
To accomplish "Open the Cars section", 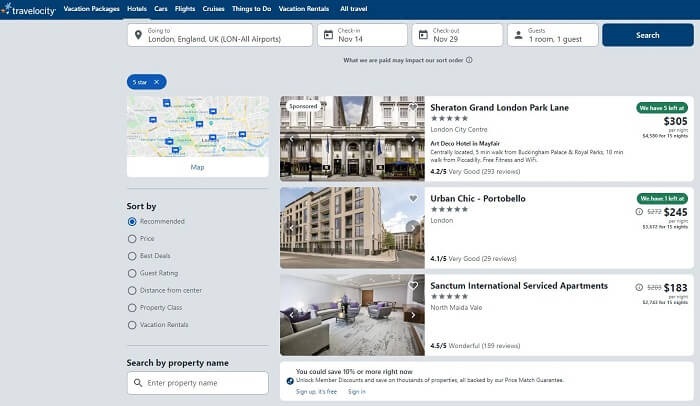I will [x=161, y=9].
